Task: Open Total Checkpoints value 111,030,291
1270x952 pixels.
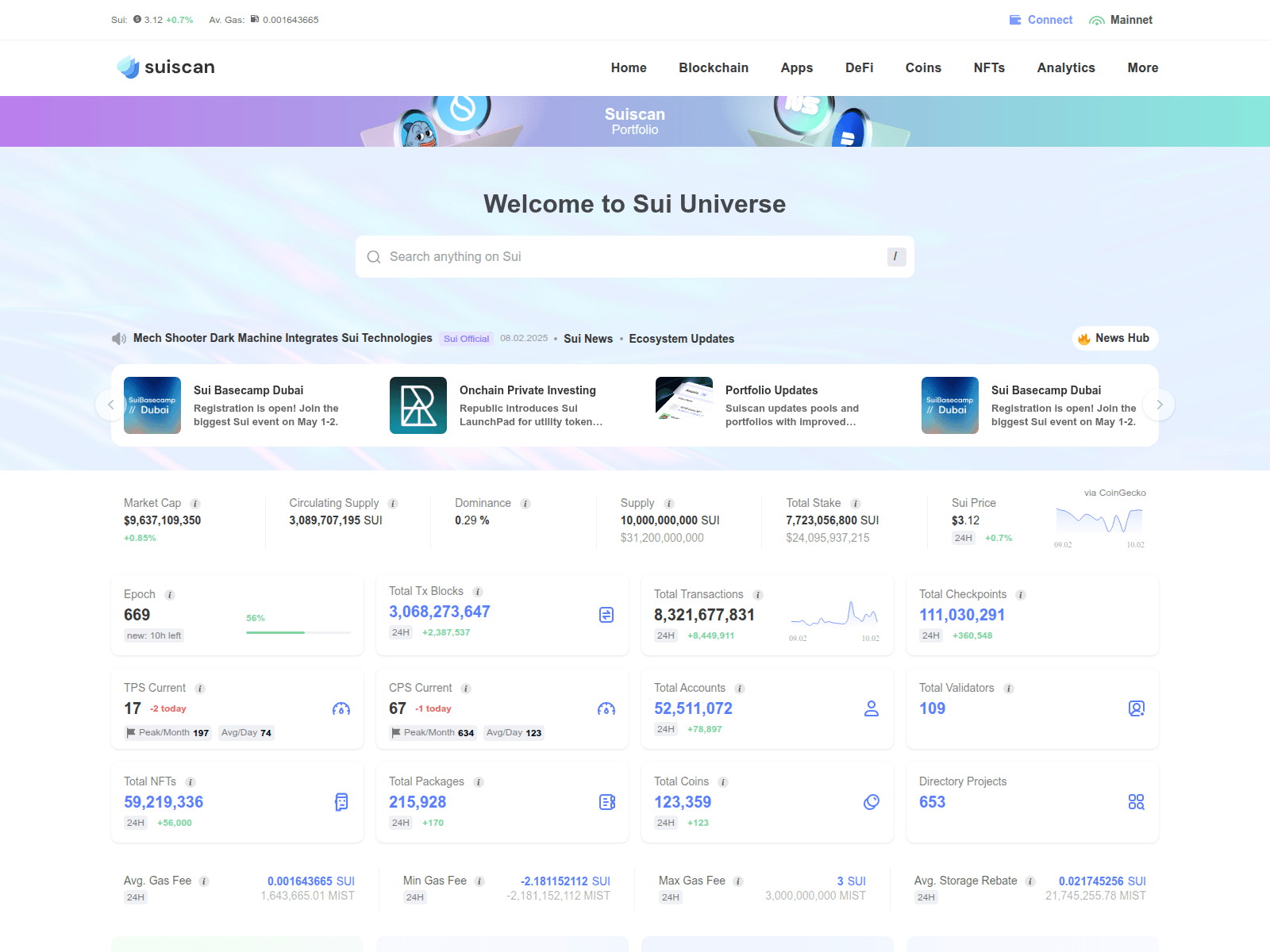Action: [x=962, y=615]
